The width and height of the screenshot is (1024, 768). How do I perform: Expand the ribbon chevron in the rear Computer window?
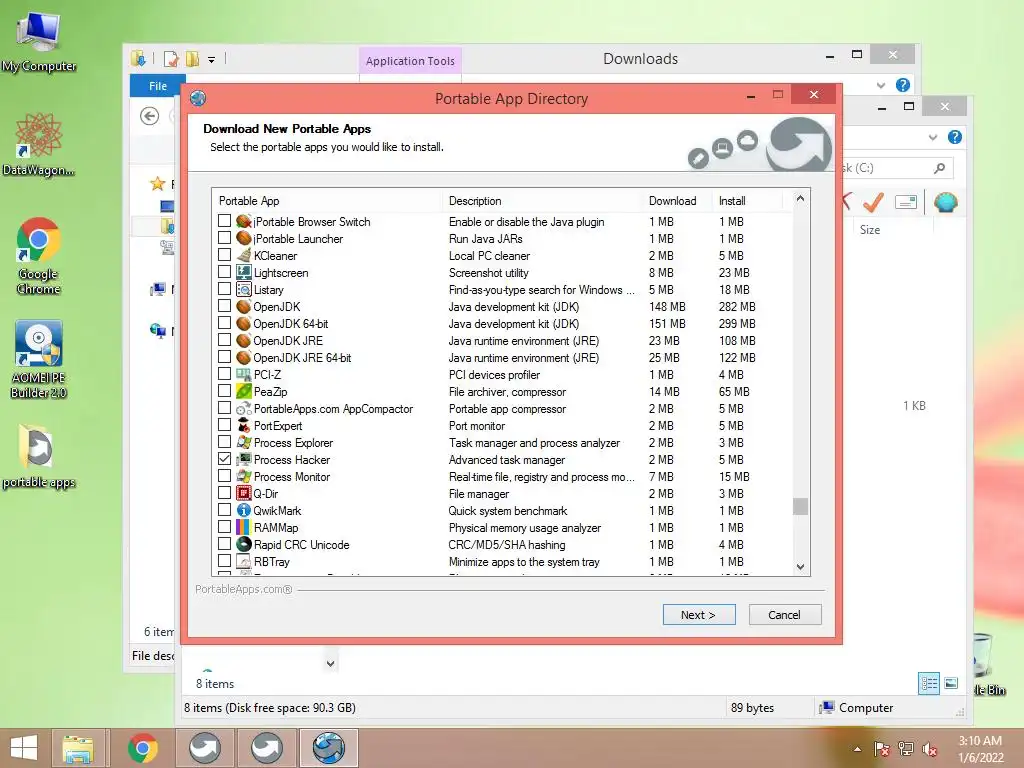[x=933, y=137]
